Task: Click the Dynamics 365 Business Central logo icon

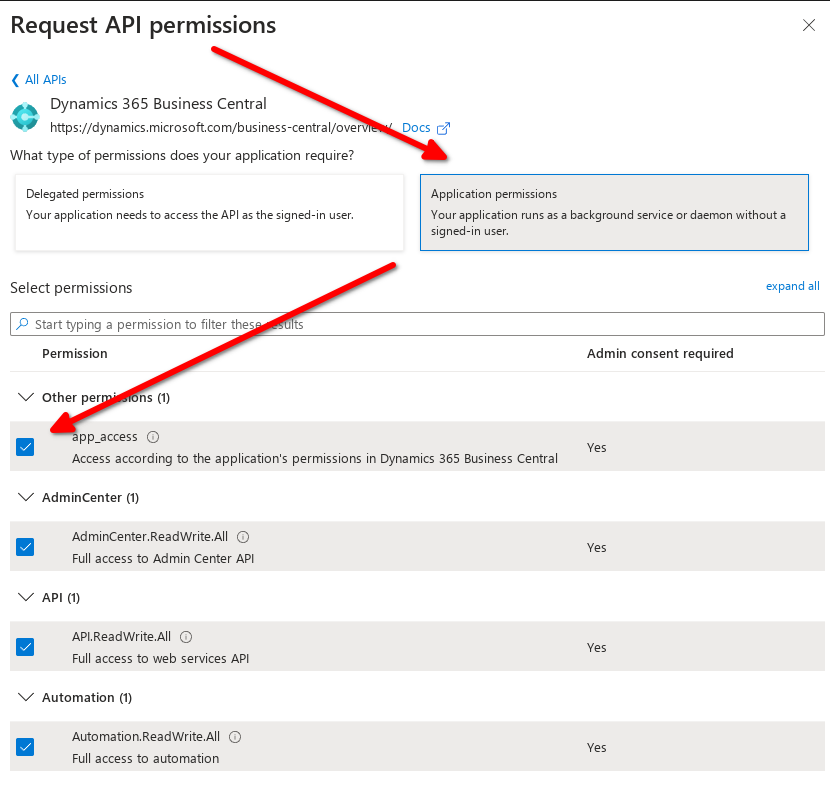Action: [x=25, y=117]
